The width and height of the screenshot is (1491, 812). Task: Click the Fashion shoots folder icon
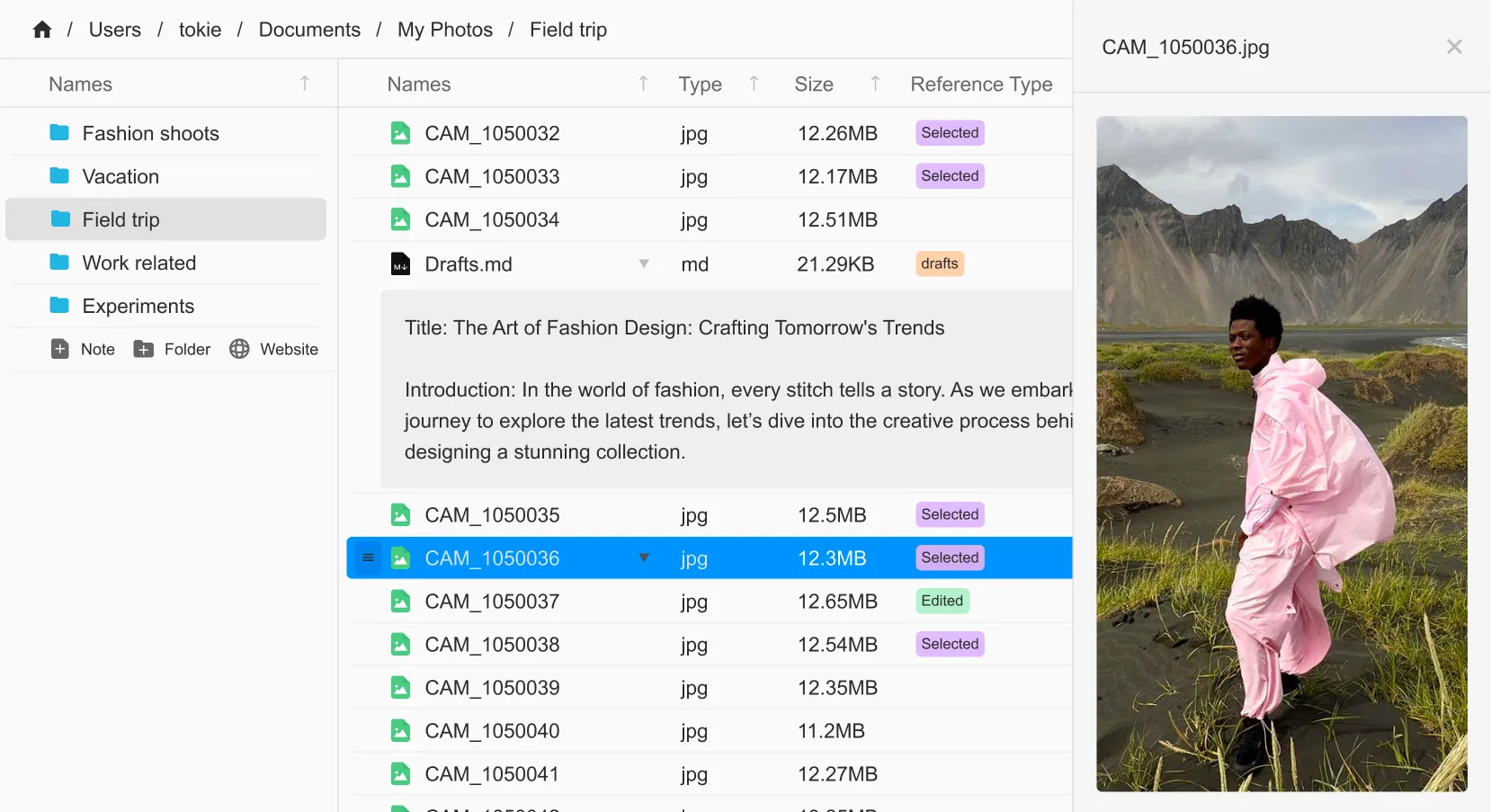(60, 133)
